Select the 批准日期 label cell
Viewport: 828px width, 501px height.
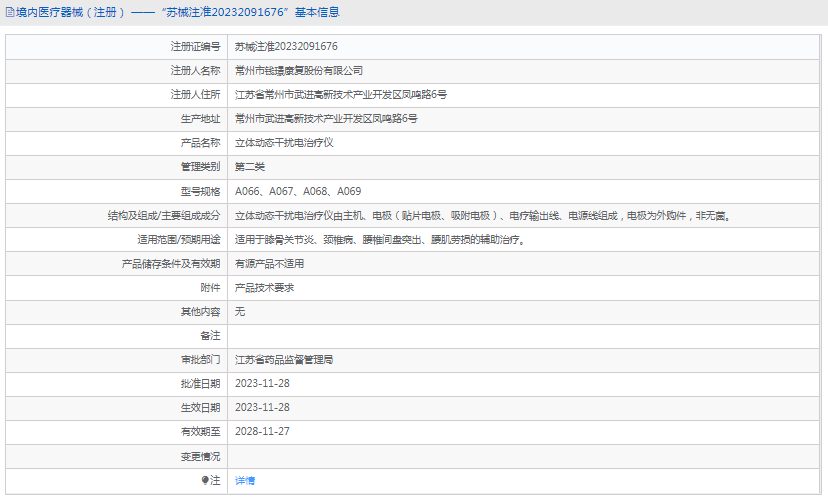click(117, 384)
